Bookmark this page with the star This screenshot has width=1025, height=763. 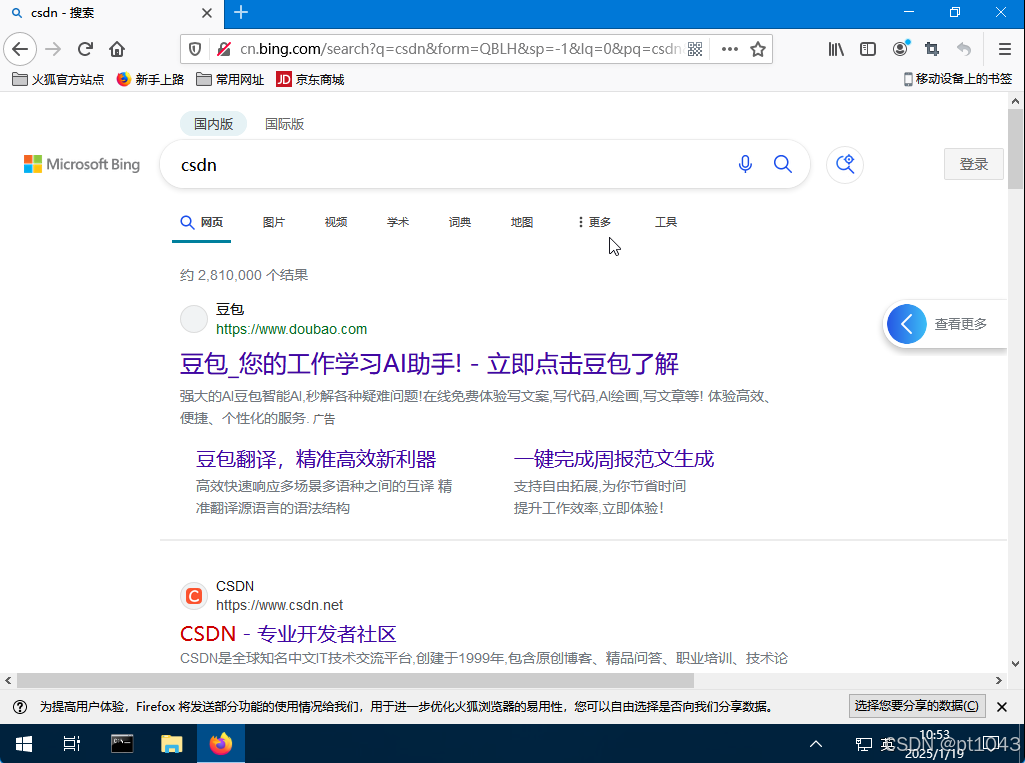pos(758,49)
